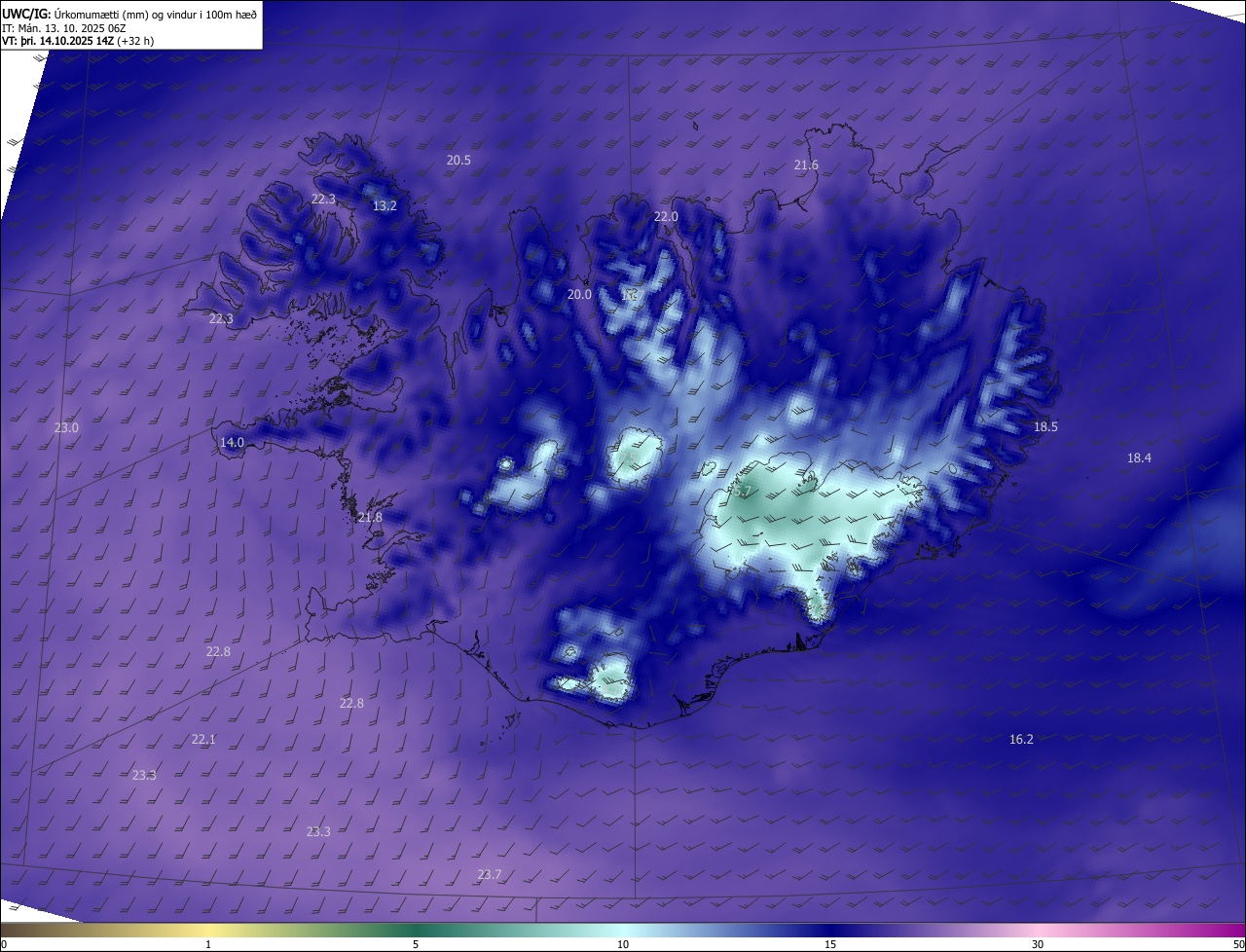Click the color scale label 10
Screen dimensions: 1246x952
pos(623,944)
